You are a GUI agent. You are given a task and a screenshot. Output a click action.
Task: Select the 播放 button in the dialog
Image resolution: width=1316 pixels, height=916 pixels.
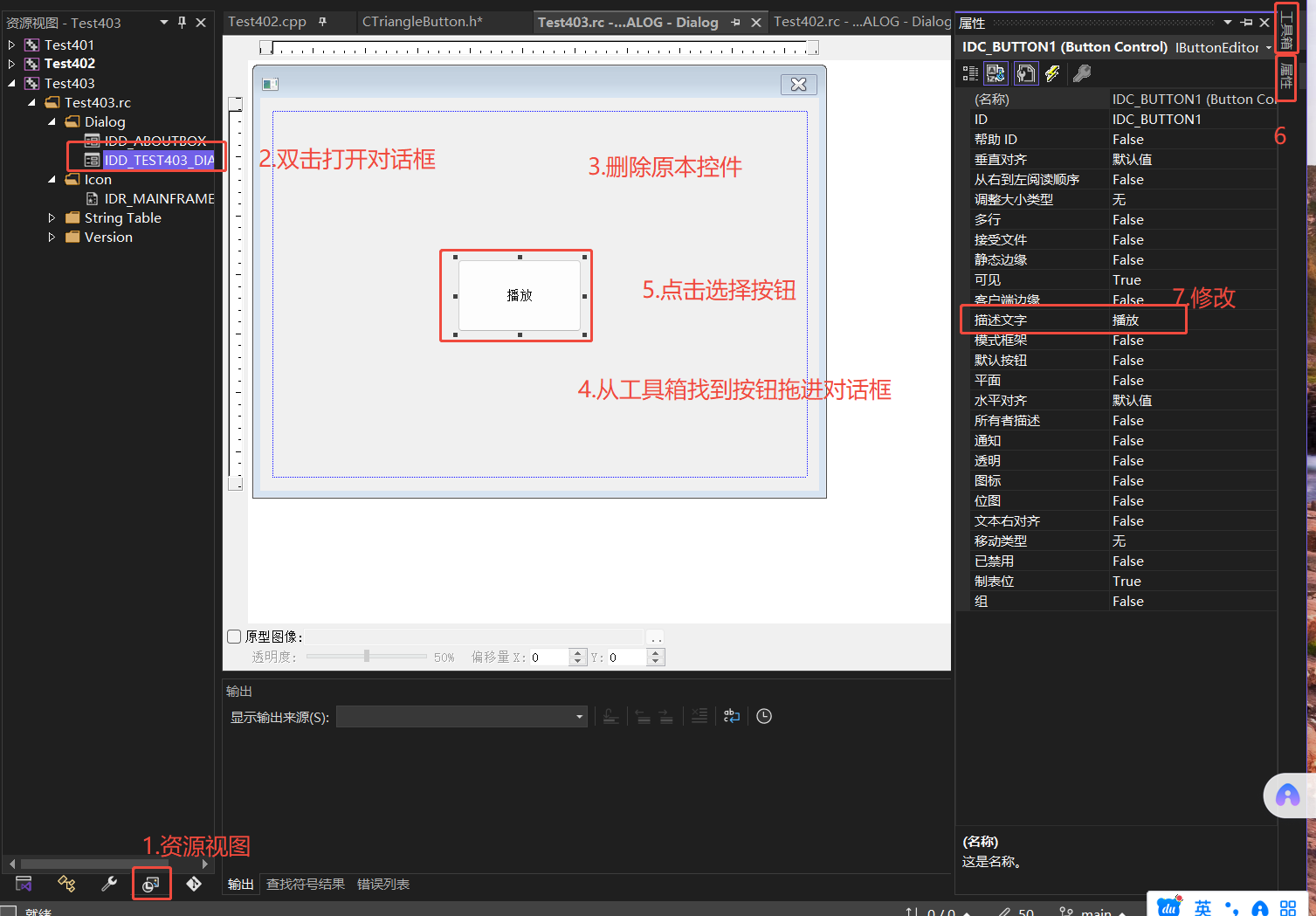point(520,295)
